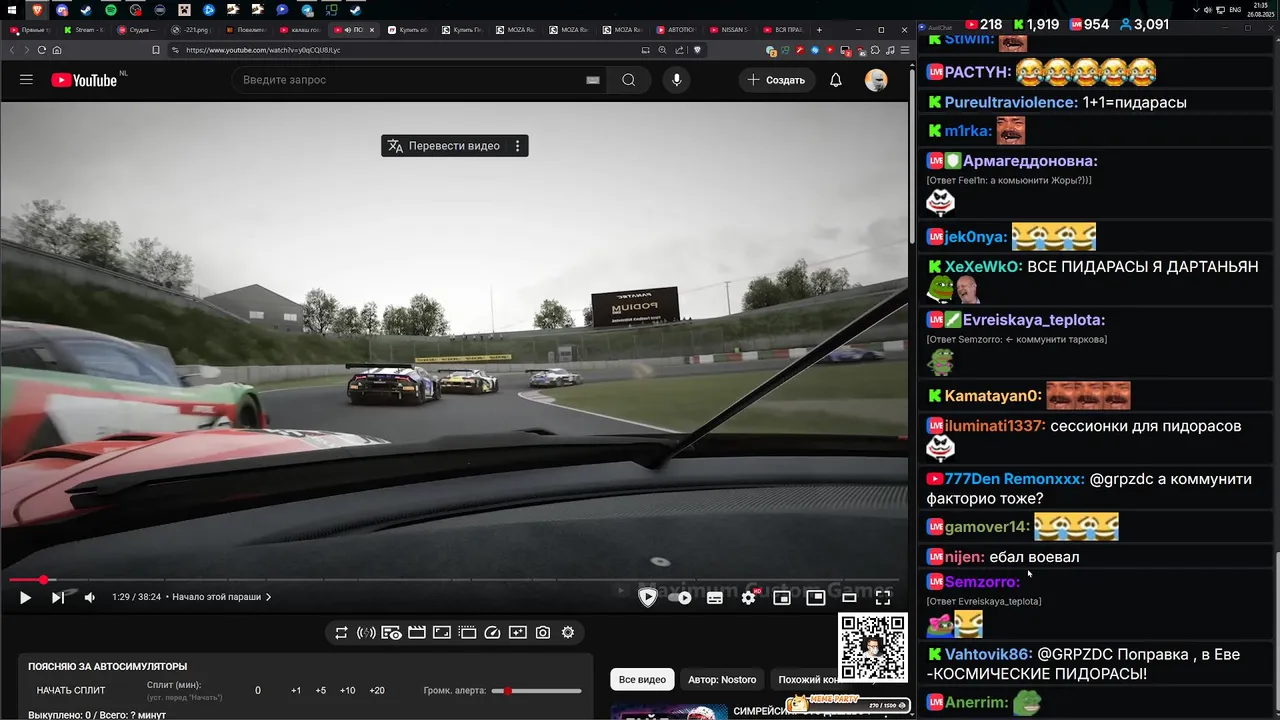Open the YouTube notifications bell

pyautogui.click(x=836, y=80)
